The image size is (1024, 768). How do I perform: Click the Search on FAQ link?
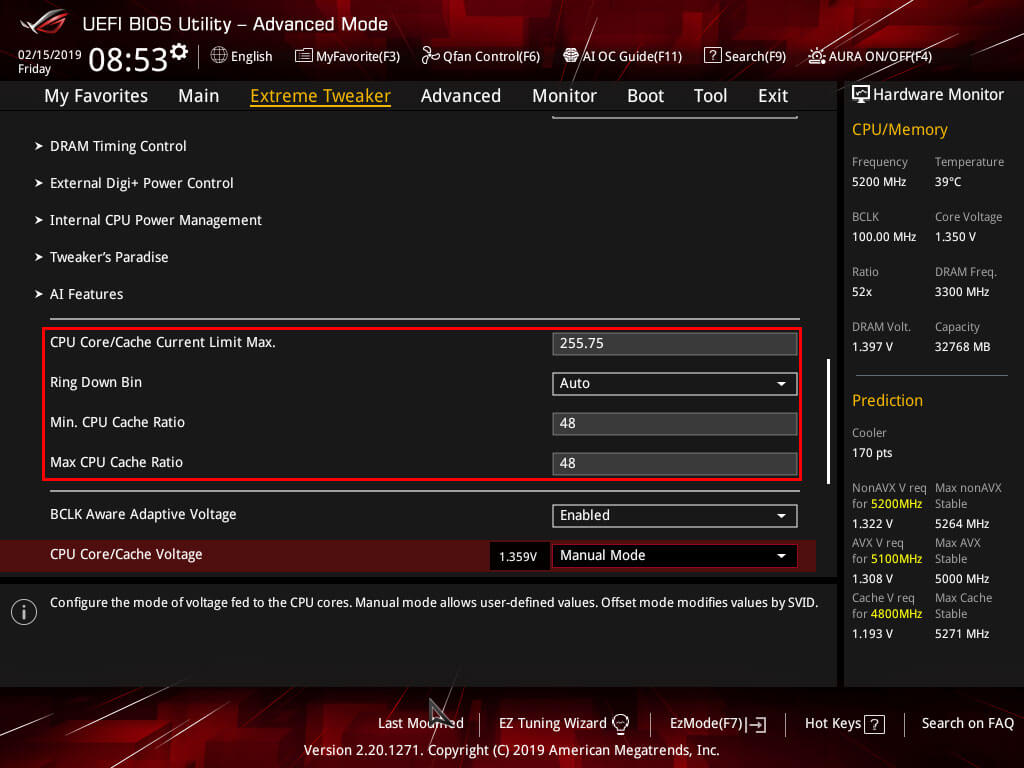967,723
